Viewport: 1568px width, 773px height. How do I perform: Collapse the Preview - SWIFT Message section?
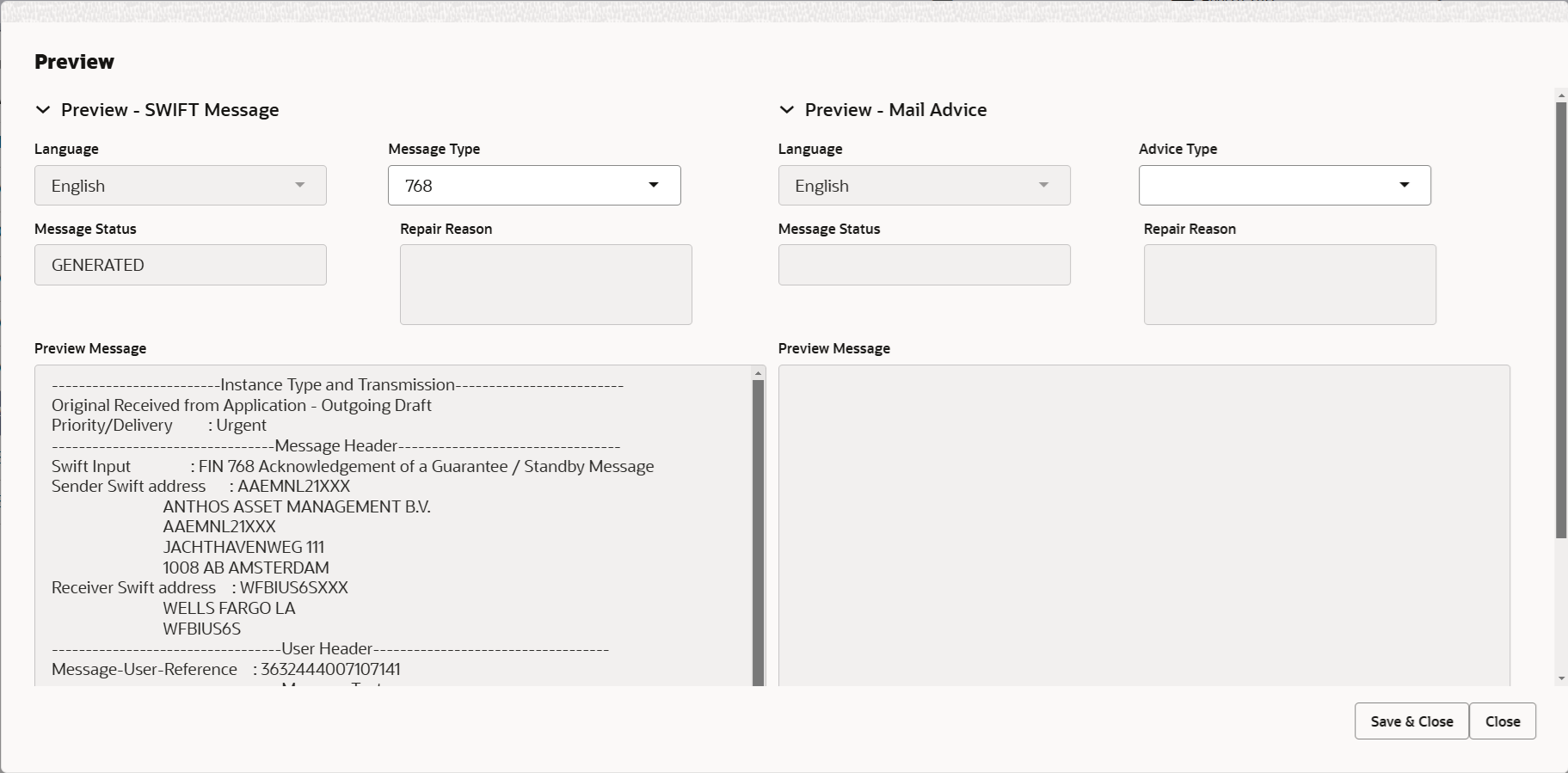pos(42,110)
